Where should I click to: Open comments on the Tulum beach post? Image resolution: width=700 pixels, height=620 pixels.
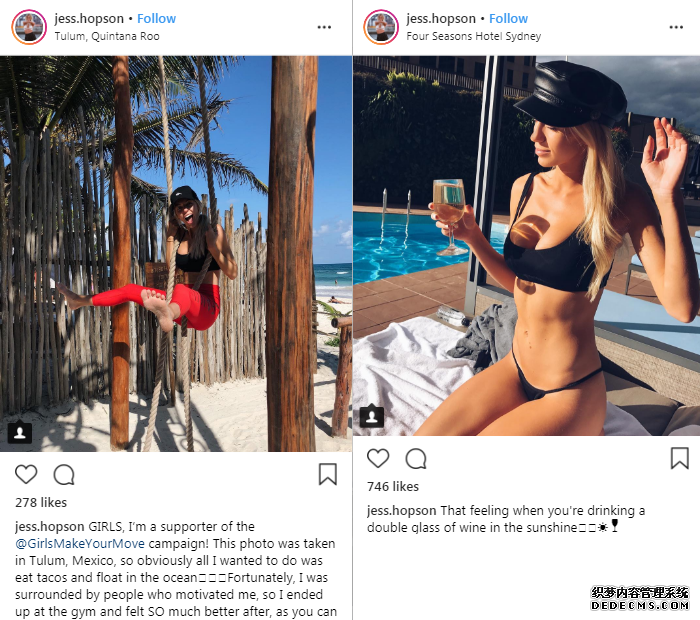coord(64,474)
